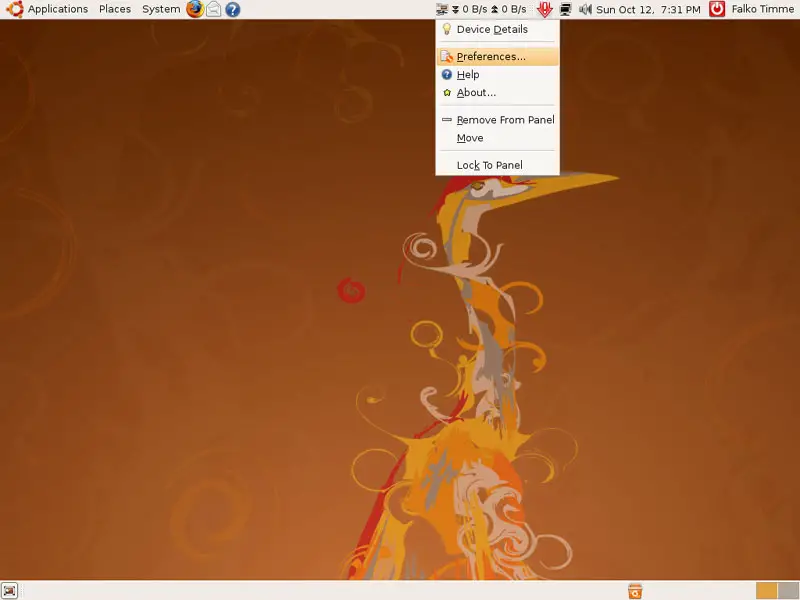
Task: Click the network connection monitor icon
Action: point(565,9)
